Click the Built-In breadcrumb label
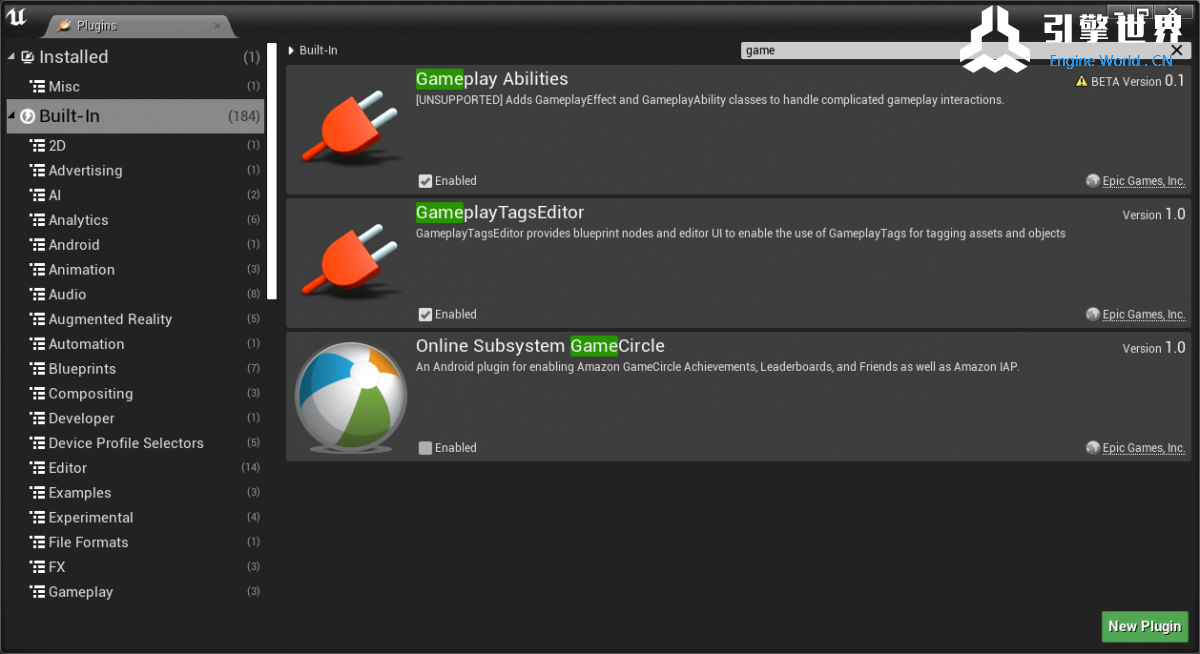1200x654 pixels. (318, 50)
